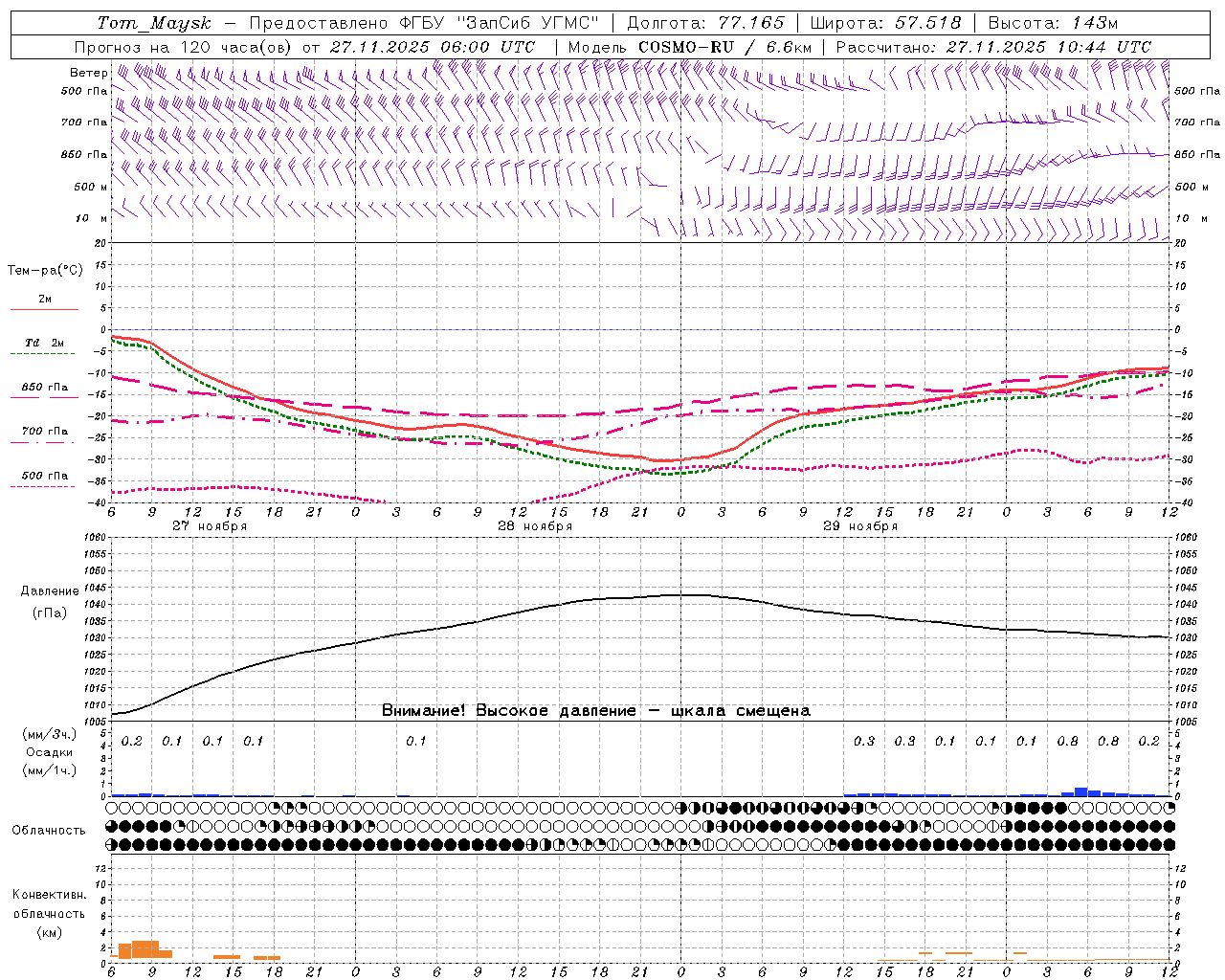The height and width of the screenshot is (980, 1225).
Task: Click the Широта: 57.518 value
Action: (x=885, y=23)
